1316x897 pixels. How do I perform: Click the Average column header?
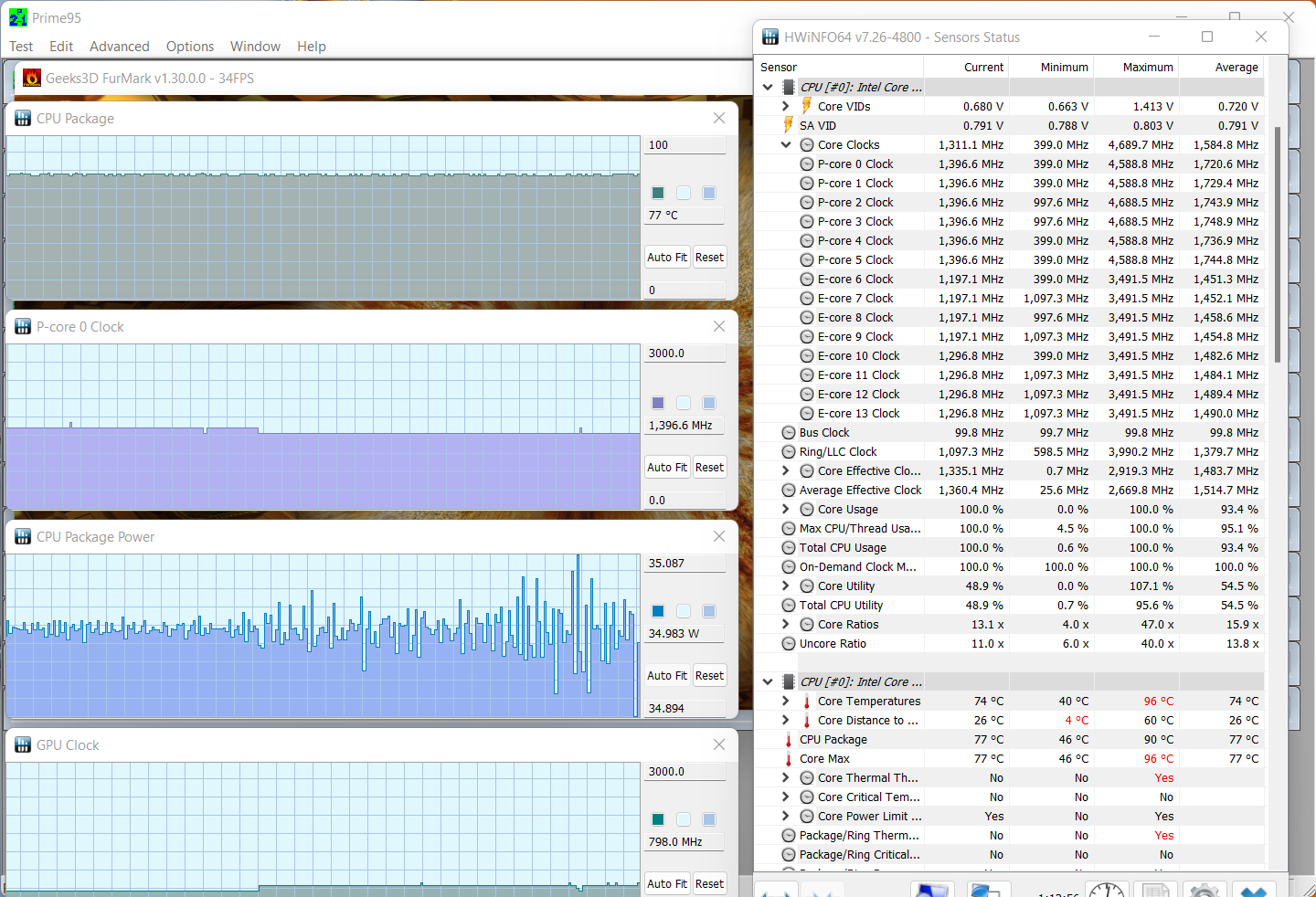click(1222, 68)
